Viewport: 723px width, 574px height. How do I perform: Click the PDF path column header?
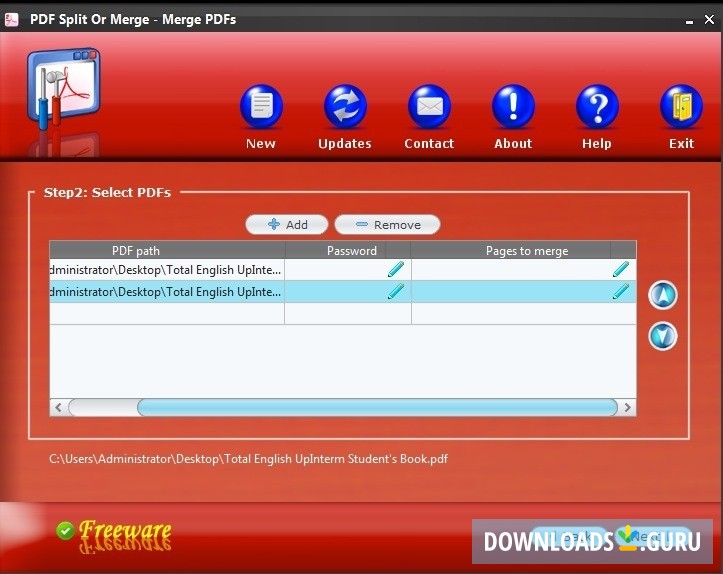coord(167,250)
